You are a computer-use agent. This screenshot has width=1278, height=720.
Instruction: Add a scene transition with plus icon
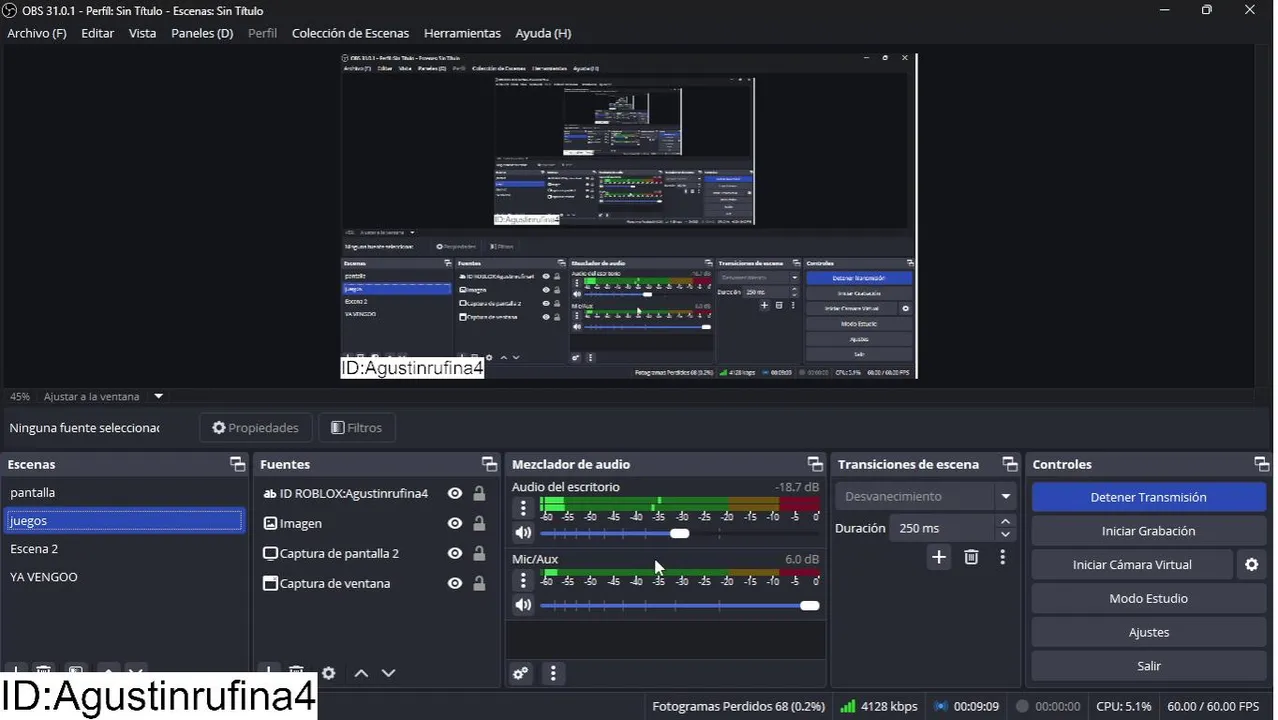pos(938,557)
